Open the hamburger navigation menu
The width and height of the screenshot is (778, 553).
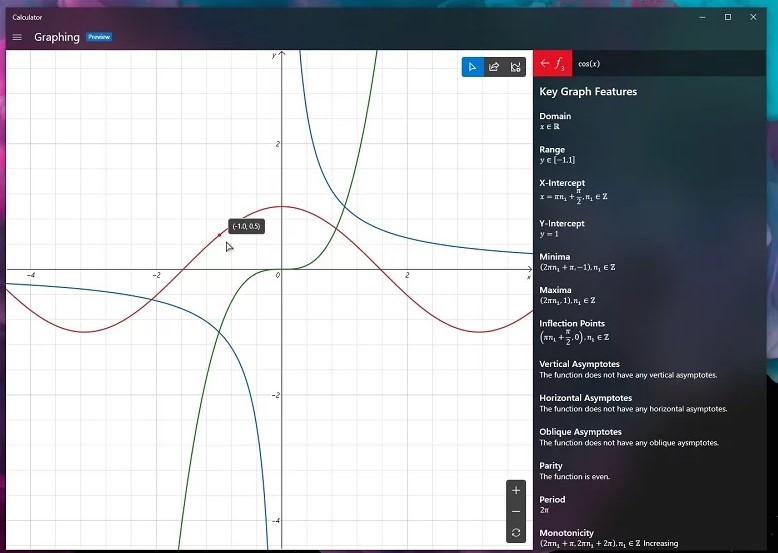[x=17, y=37]
